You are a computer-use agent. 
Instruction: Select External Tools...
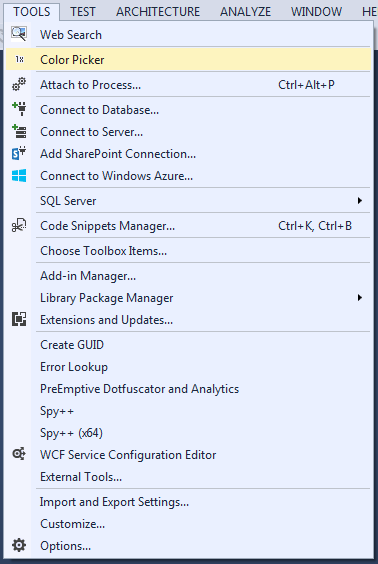coord(188,477)
